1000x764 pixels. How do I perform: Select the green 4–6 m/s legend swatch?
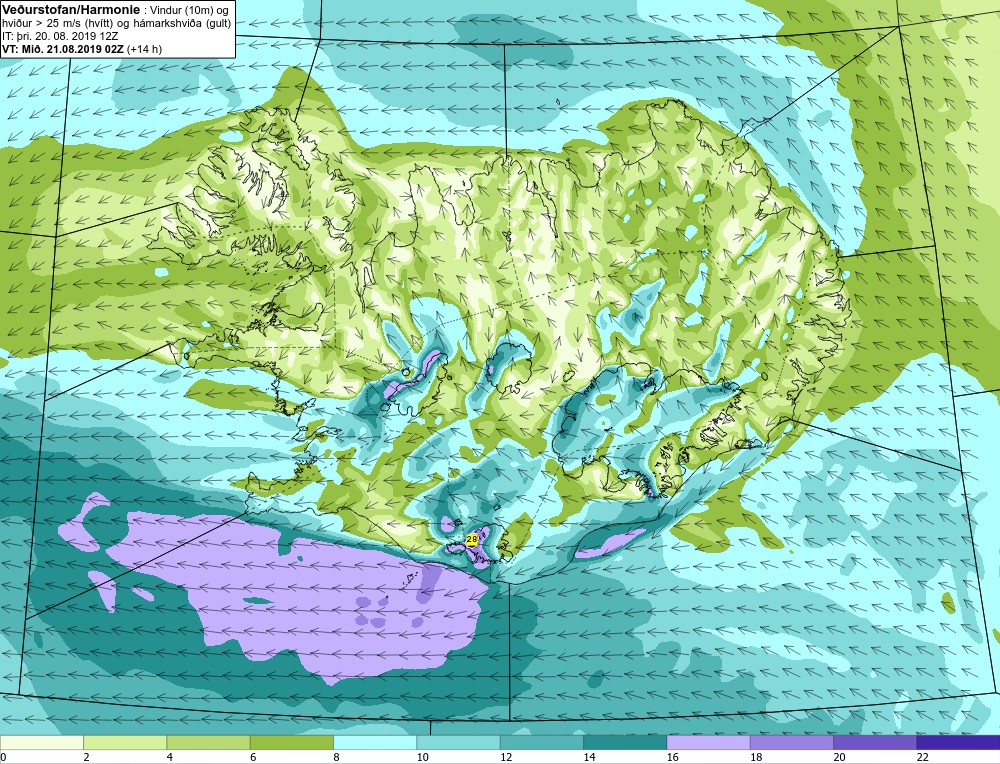(209, 742)
